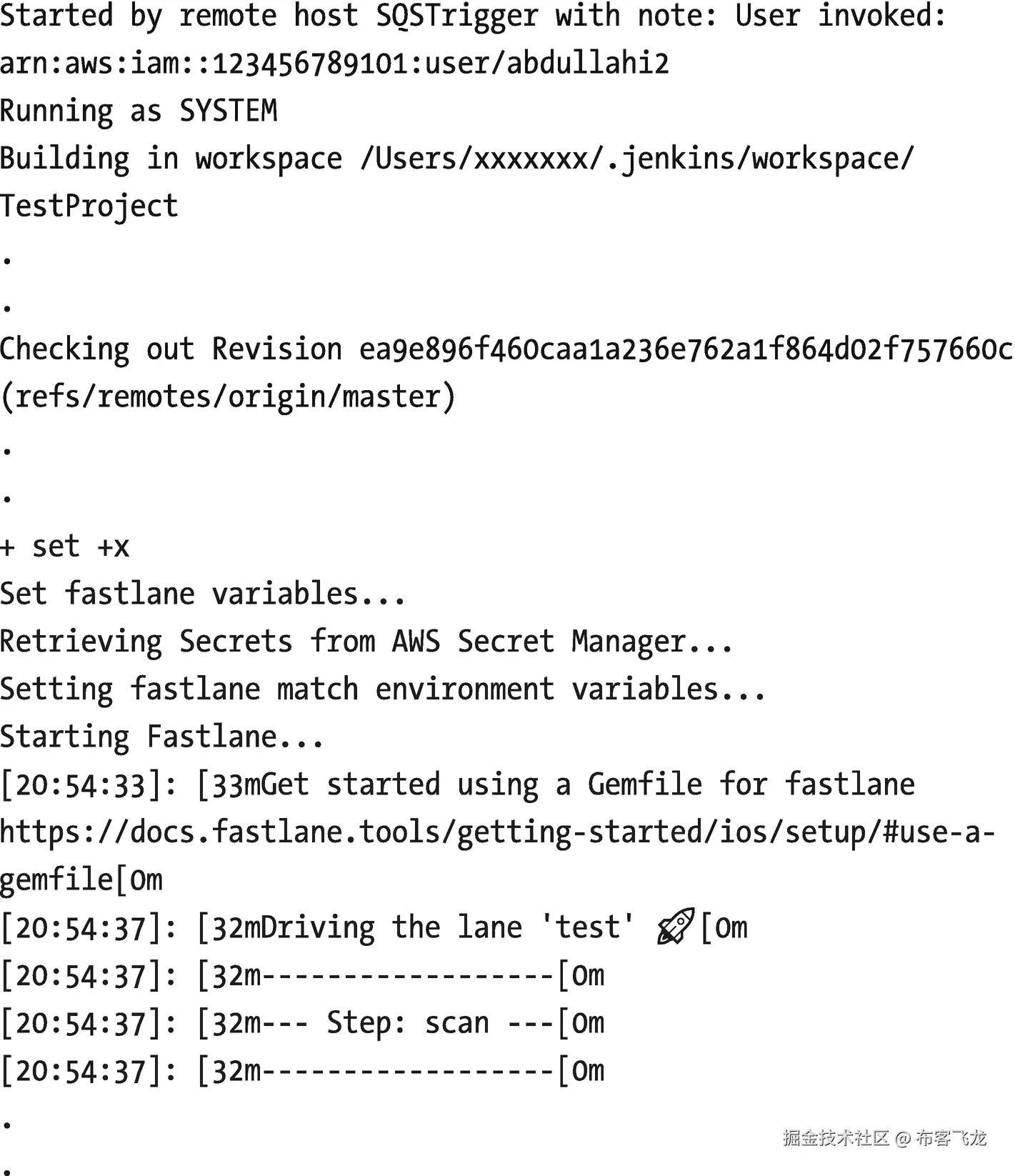Click the 'Driving the lane' log line

point(374,927)
